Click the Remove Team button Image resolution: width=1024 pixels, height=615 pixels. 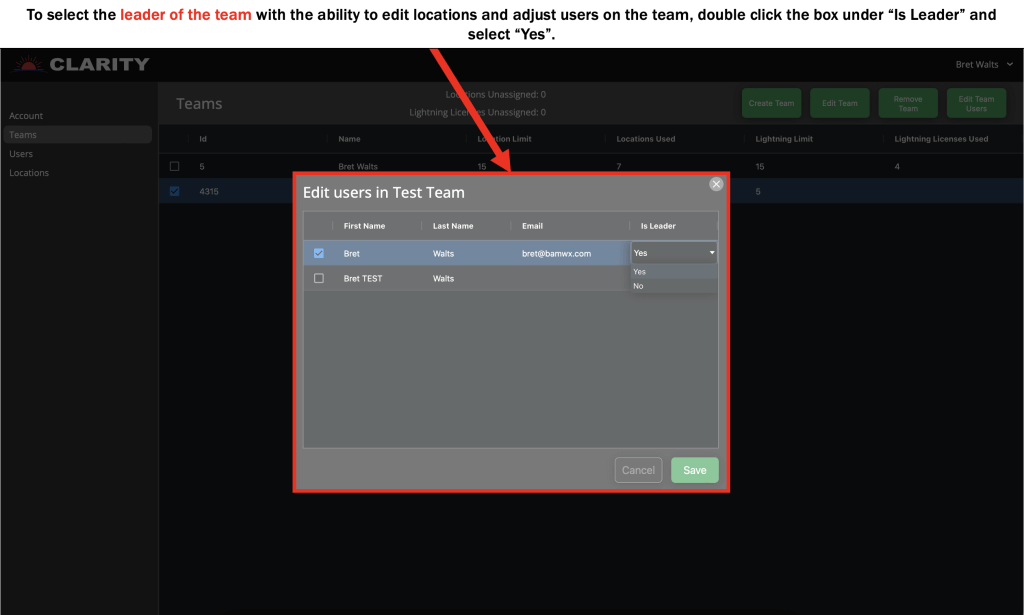[907, 102]
